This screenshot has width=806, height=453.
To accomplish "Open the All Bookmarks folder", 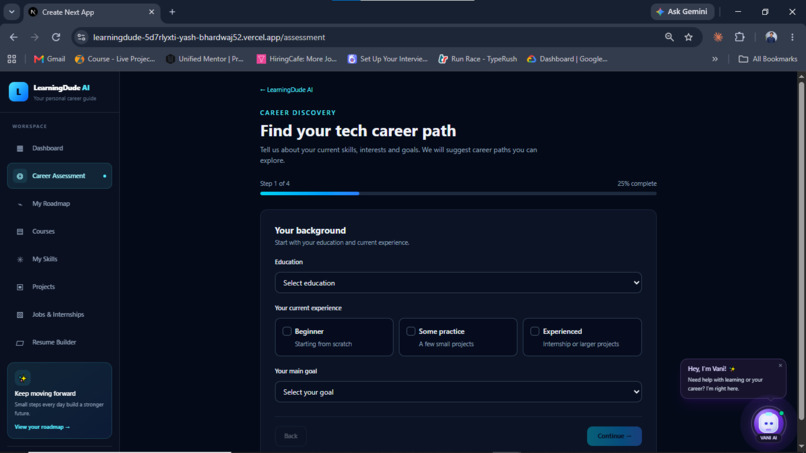I will pos(767,59).
